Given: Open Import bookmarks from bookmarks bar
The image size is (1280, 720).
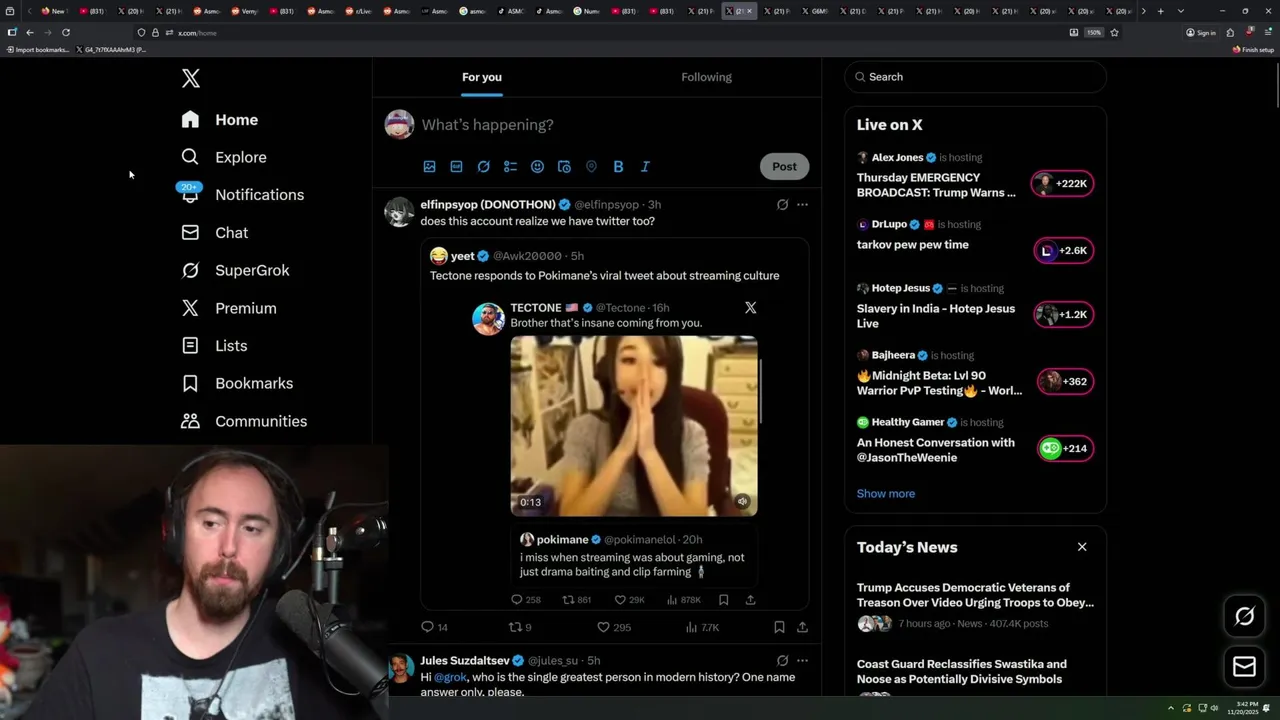Looking at the screenshot, I should [38, 49].
